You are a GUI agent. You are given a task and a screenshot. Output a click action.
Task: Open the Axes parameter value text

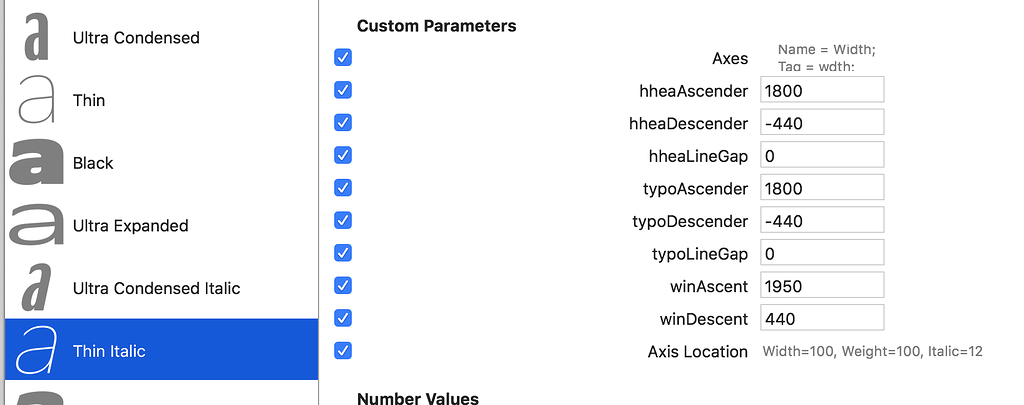click(x=827, y=58)
